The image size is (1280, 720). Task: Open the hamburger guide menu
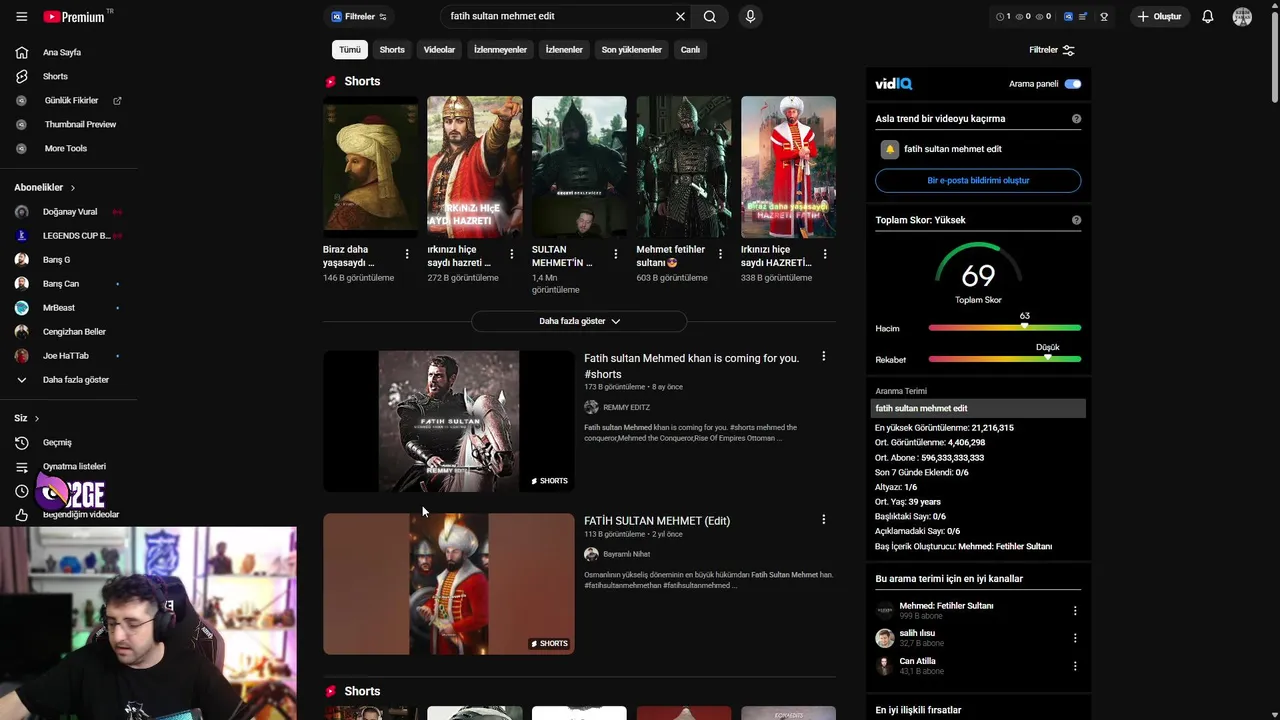[21, 16]
